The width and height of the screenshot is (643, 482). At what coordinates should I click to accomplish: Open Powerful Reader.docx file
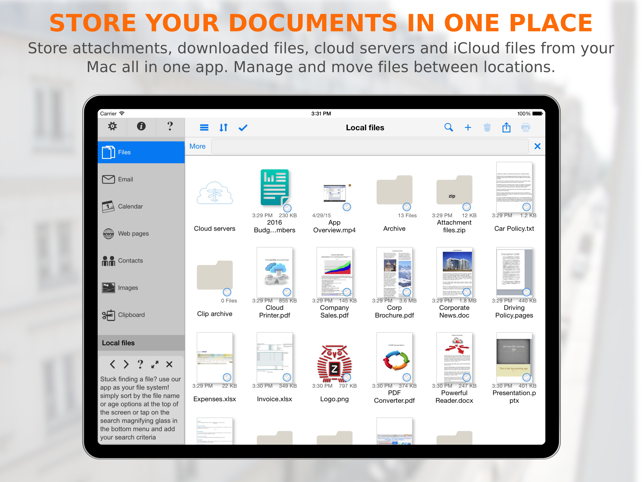(454, 368)
